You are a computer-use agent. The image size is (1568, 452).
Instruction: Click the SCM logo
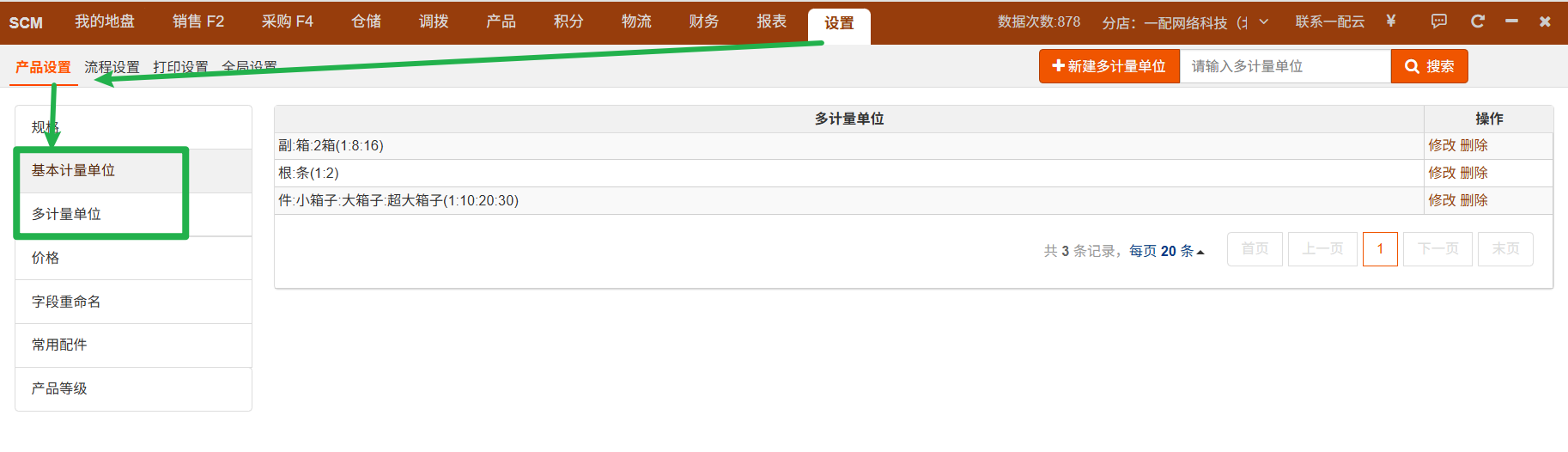(x=26, y=22)
